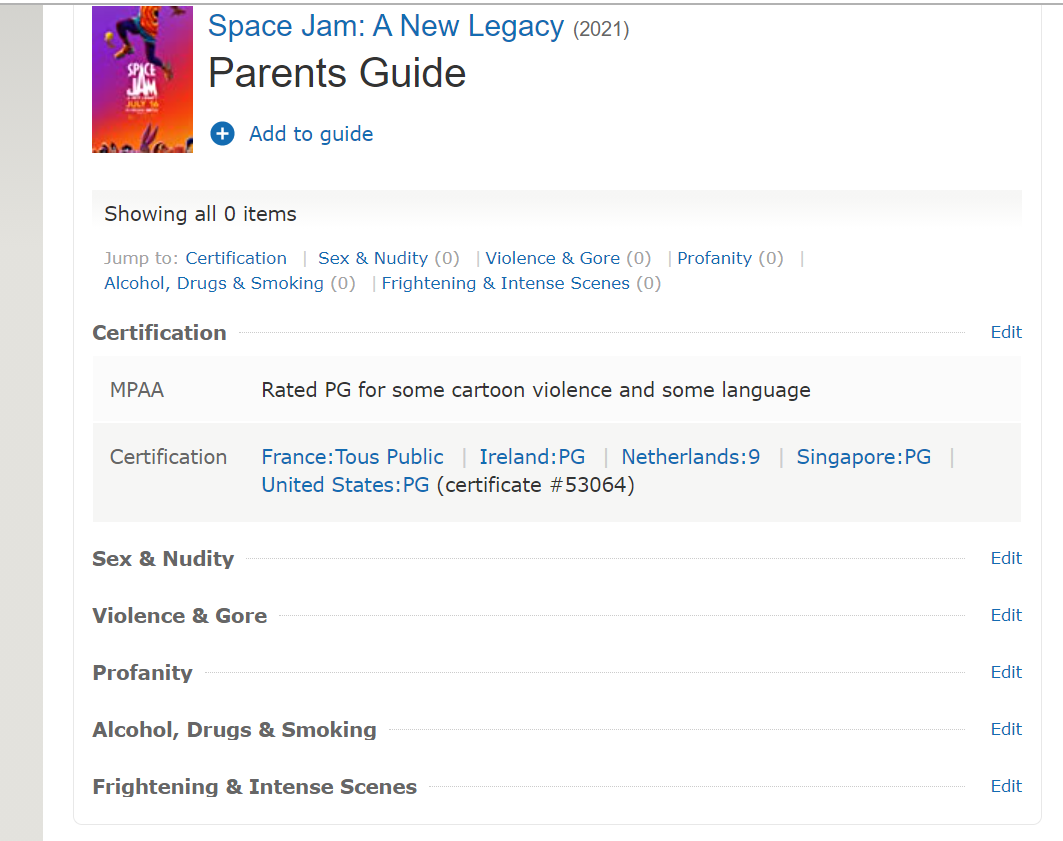
Task: Open the Netherlands:9 certification link
Action: pyautogui.click(x=690, y=457)
